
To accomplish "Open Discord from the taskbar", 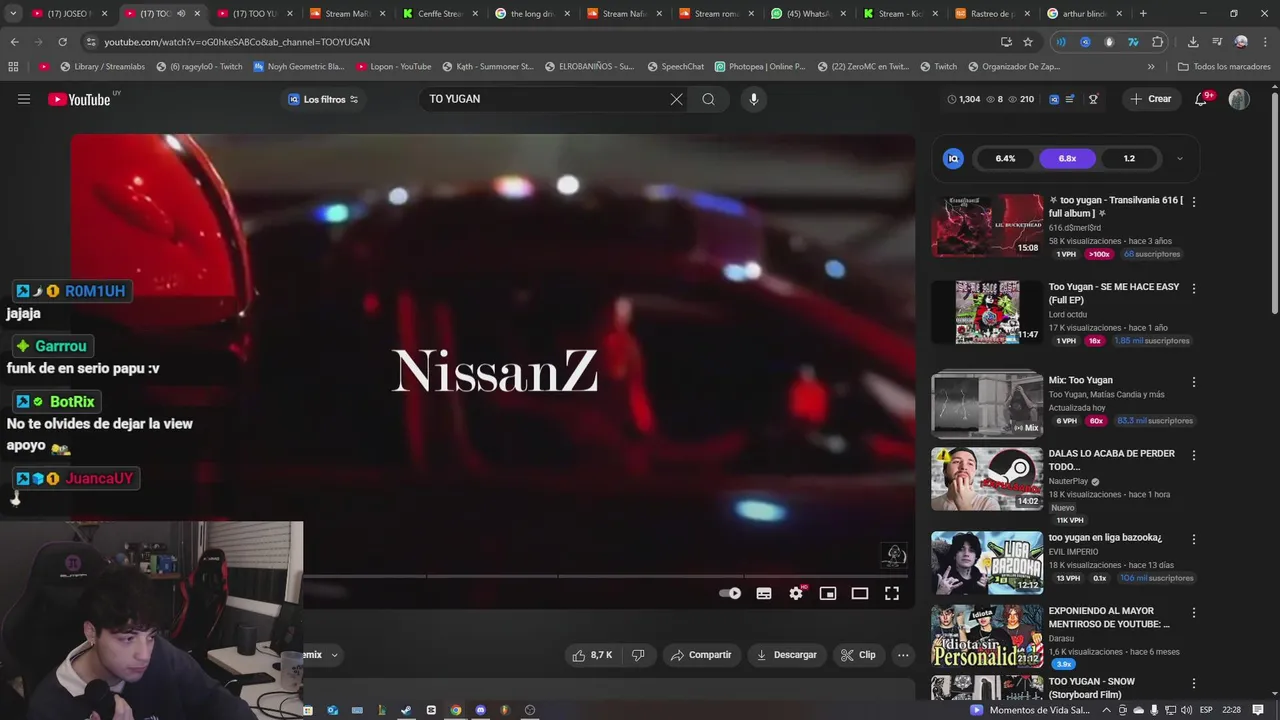I will [480, 710].
